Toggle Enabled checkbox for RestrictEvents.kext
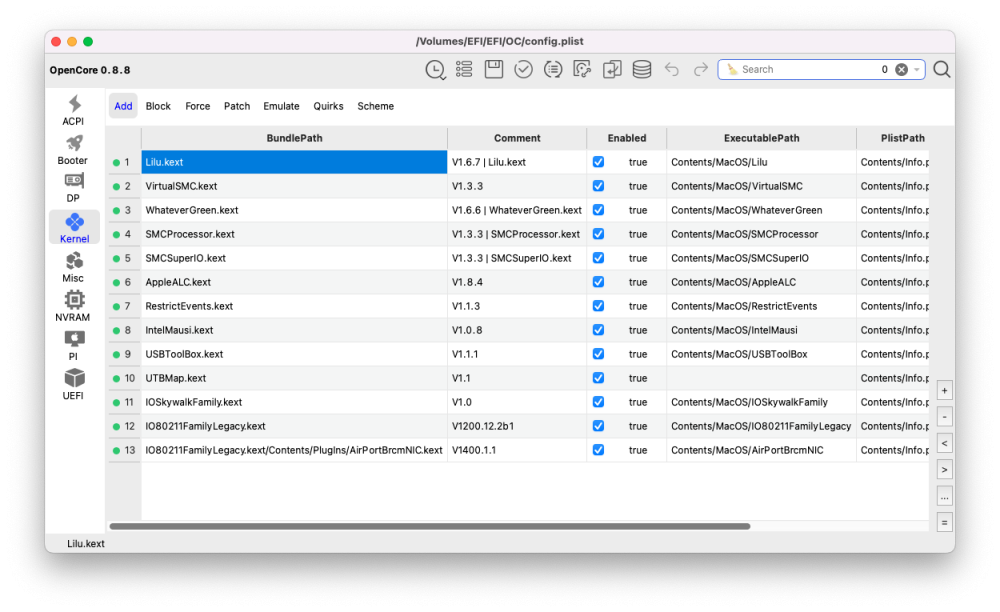Image resolution: width=1000 pixels, height=612 pixels. point(598,306)
